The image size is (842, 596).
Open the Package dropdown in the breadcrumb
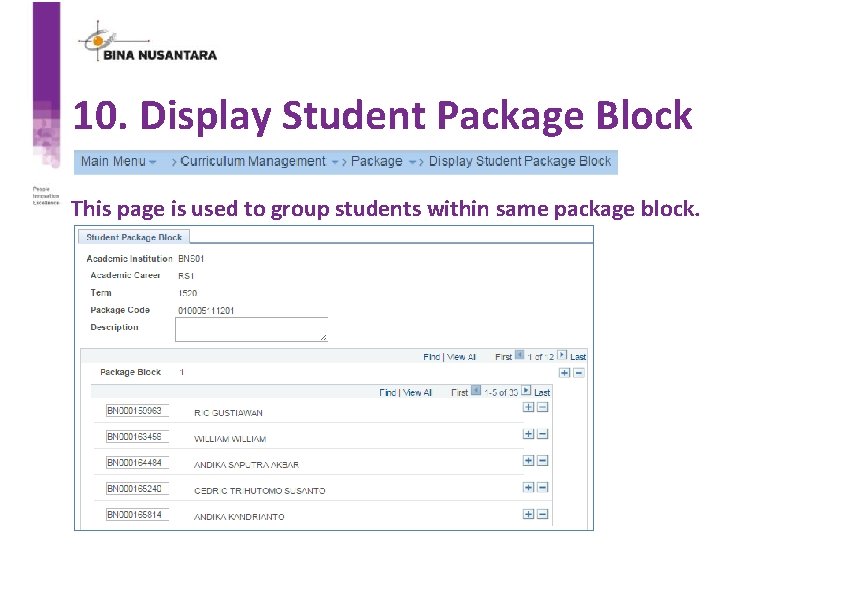click(413, 161)
